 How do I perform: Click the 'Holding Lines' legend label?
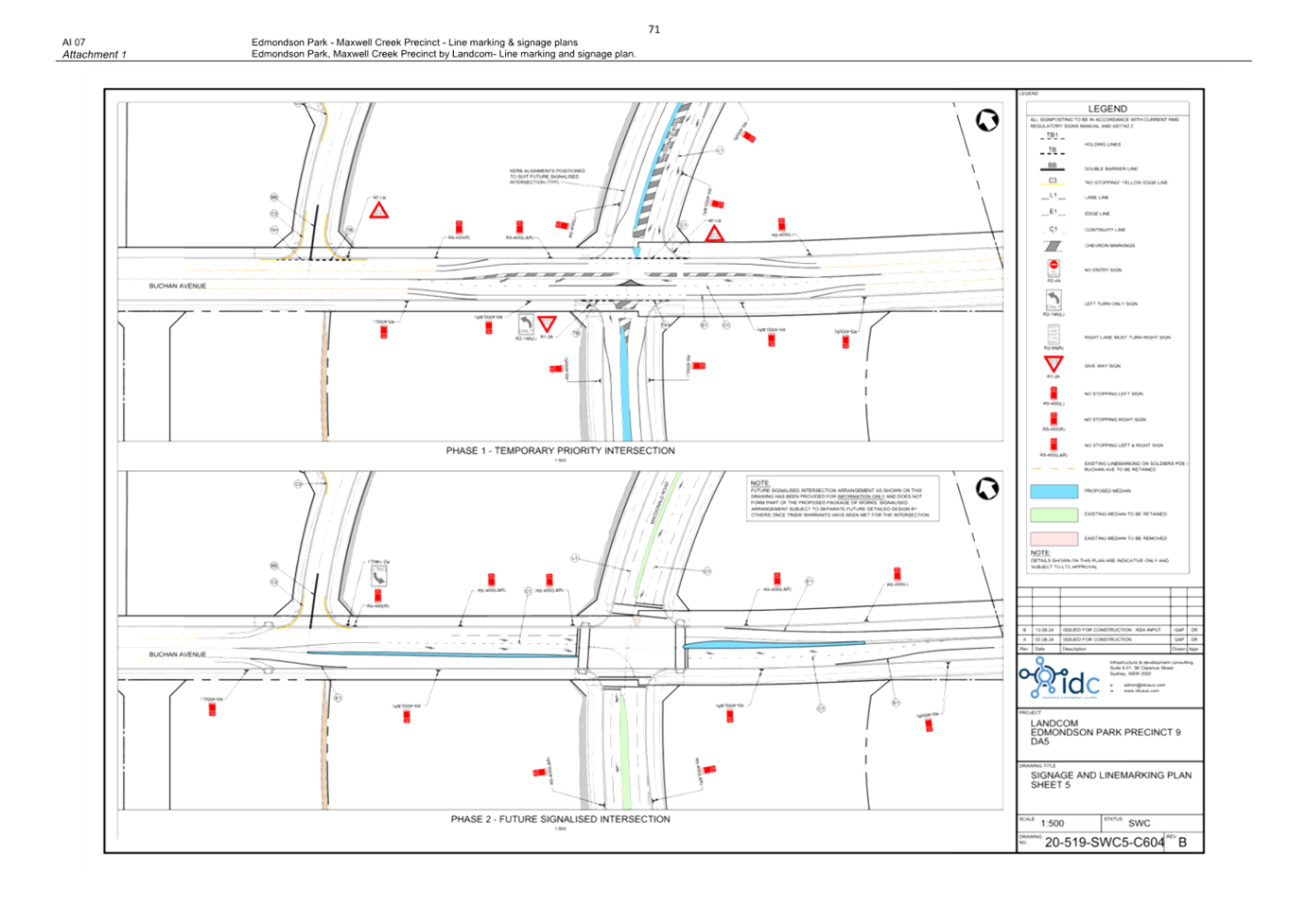tap(1102, 145)
